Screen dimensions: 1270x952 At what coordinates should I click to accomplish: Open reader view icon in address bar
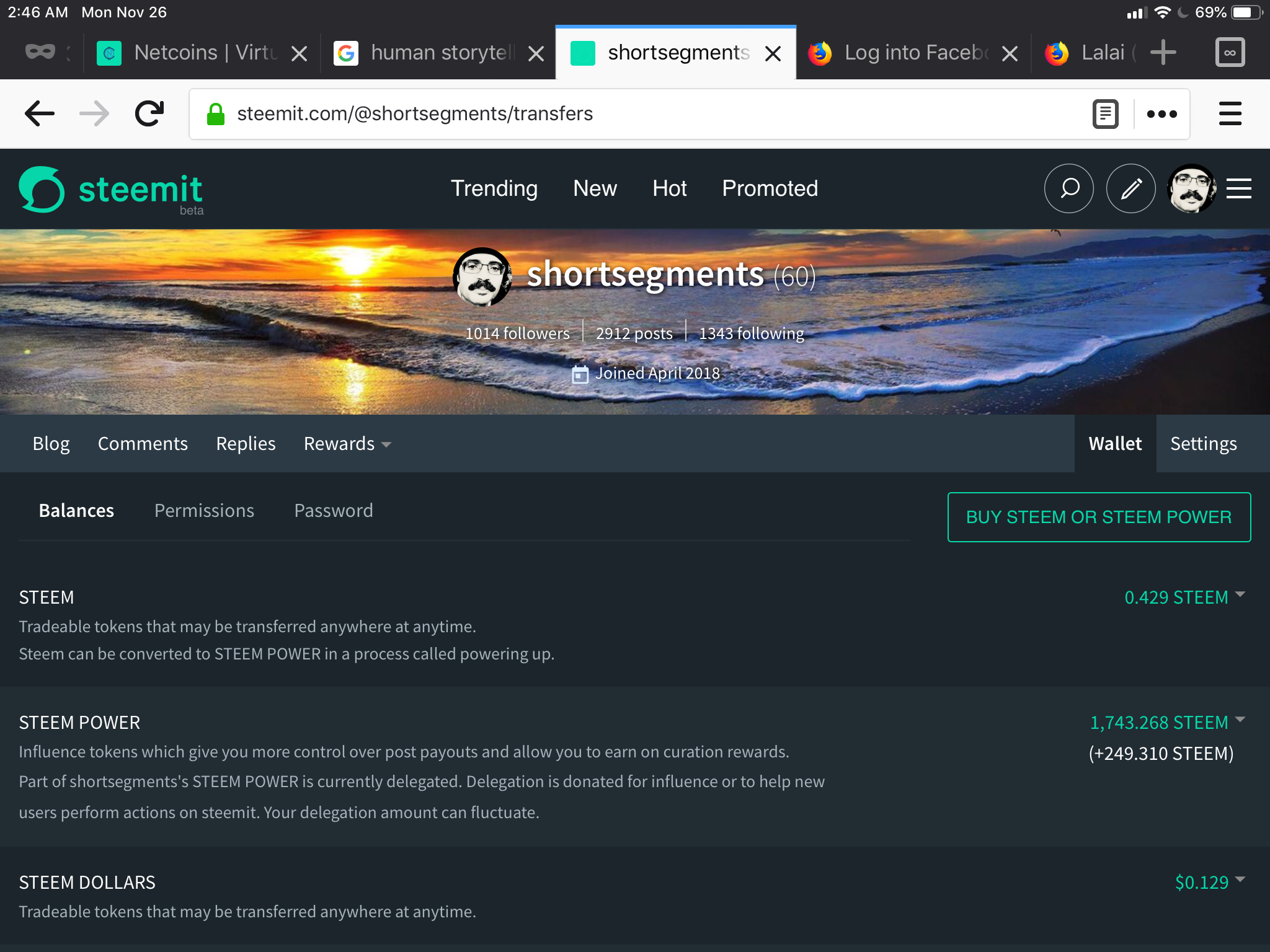click(1105, 113)
